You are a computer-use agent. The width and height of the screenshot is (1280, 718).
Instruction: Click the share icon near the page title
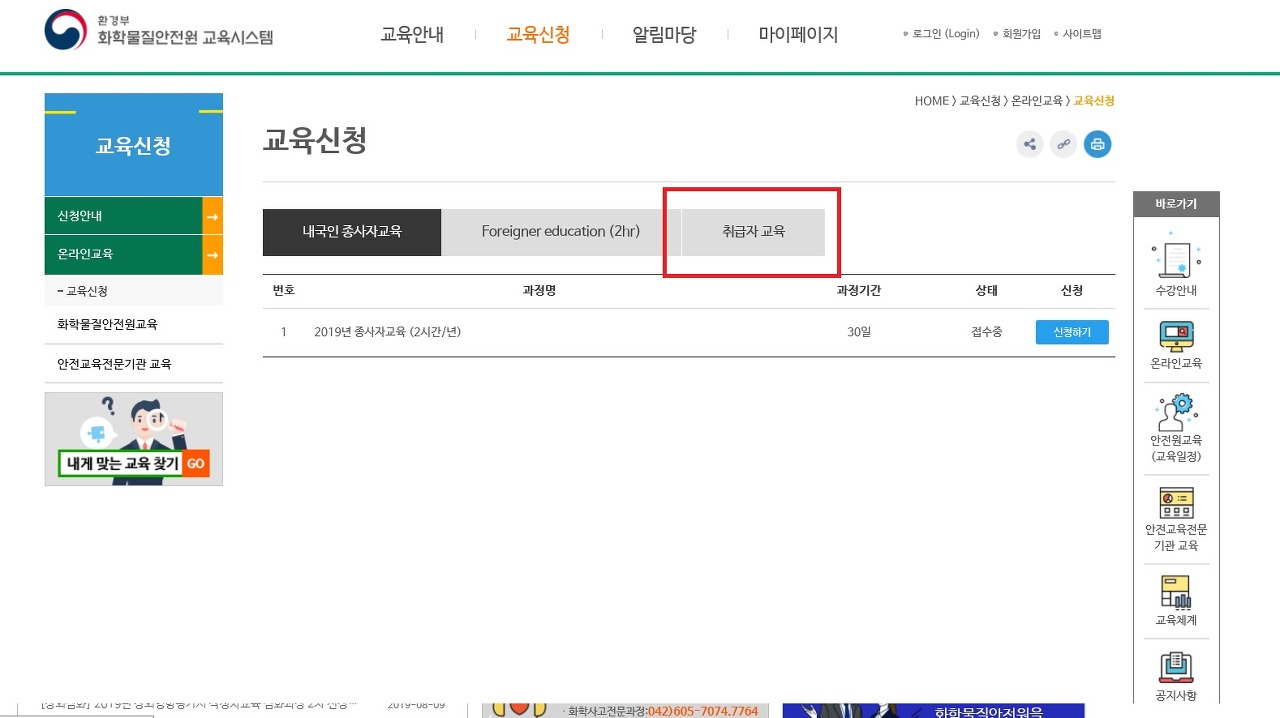tap(1029, 144)
